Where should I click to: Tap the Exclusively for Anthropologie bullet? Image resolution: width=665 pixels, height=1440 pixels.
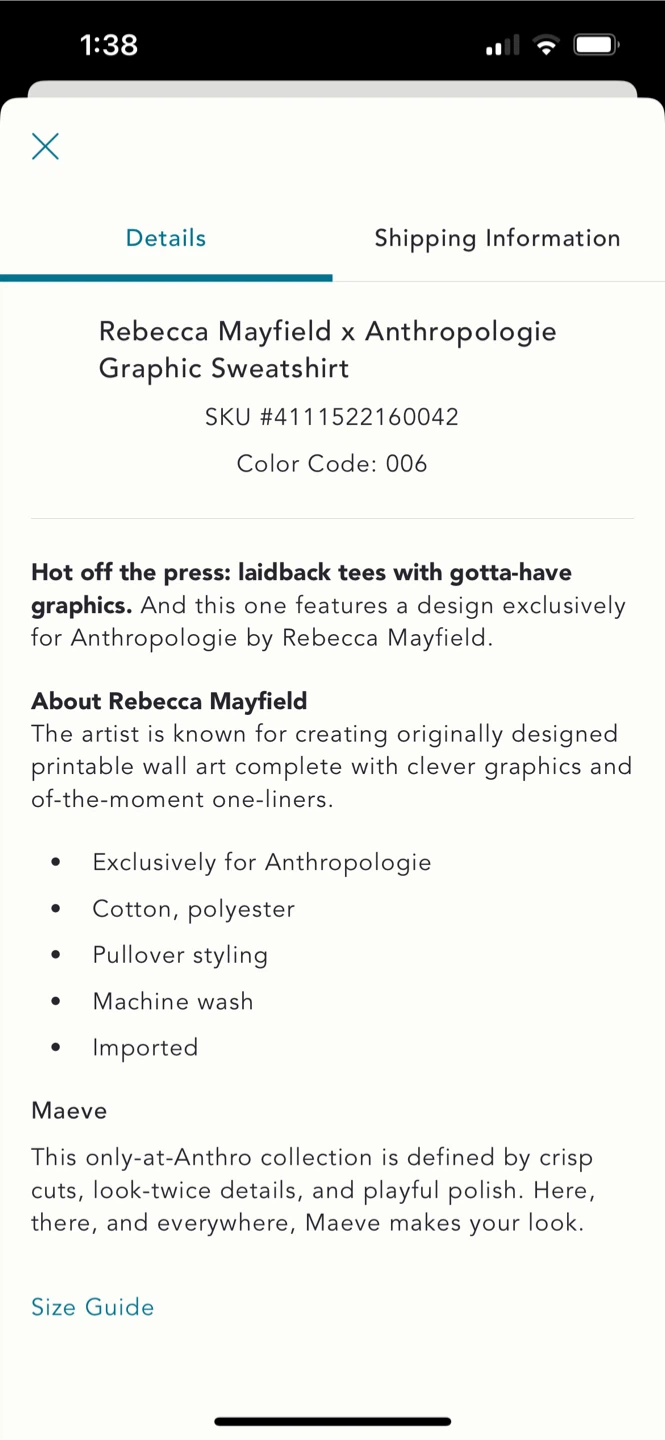click(x=261, y=862)
